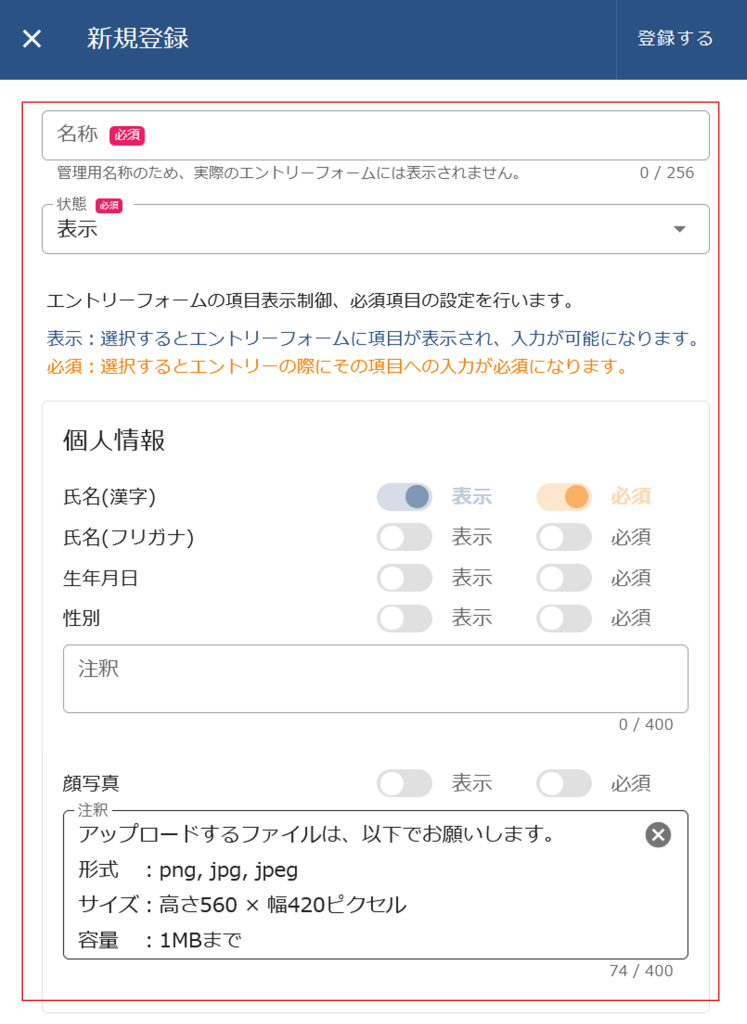Turn on 表示 for 生年月日
The height and width of the screenshot is (1024, 747).
(x=405, y=578)
